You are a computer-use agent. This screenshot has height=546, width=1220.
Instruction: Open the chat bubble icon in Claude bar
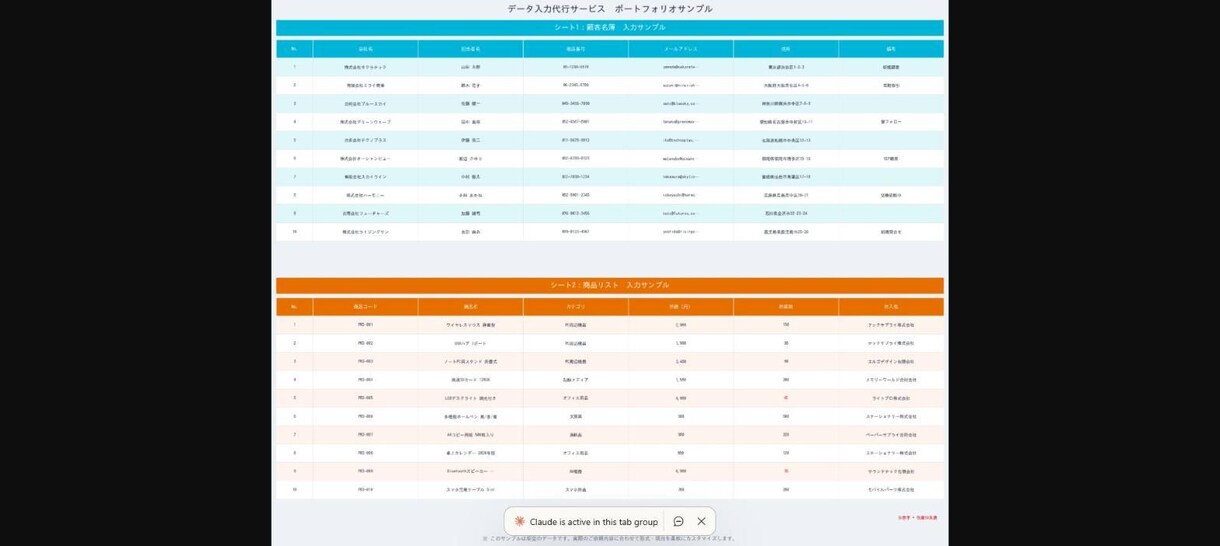pyautogui.click(x=678, y=521)
